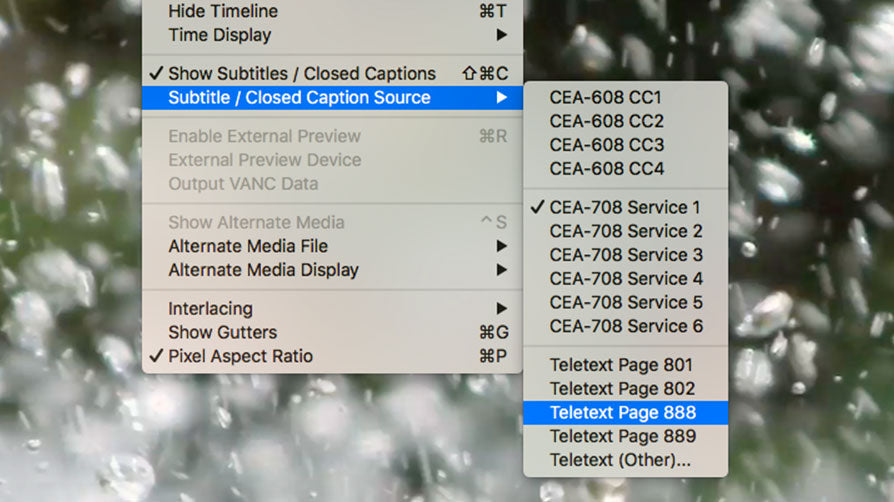Expand the Interlacing submenu
This screenshot has width=894, height=502.
click(x=210, y=308)
